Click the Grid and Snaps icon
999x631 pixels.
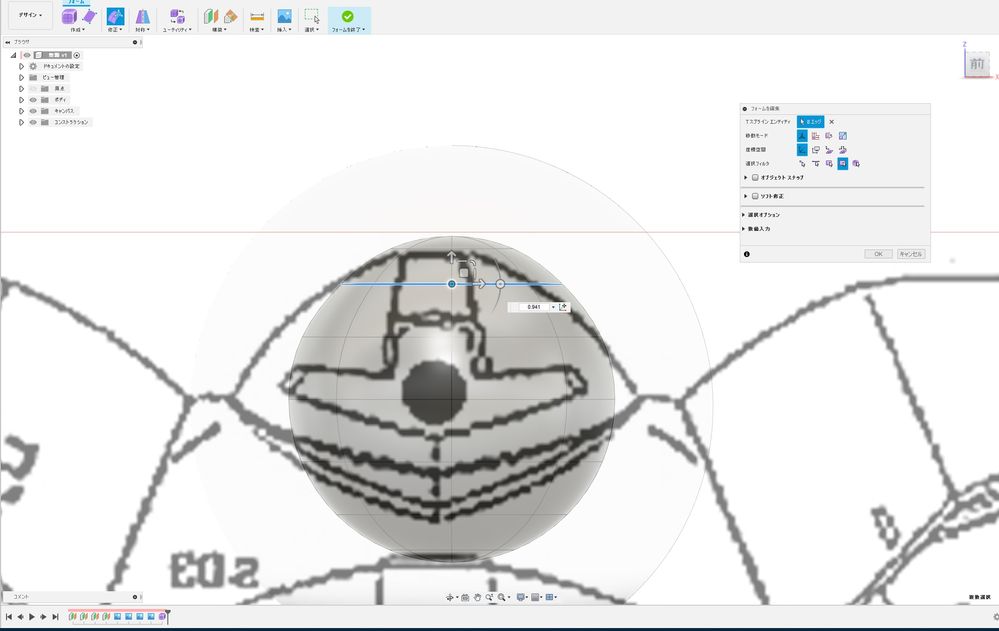tap(535, 597)
